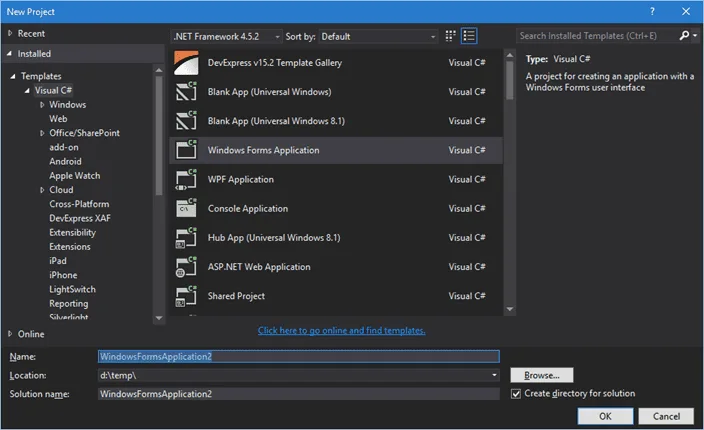Select the Cross-Platform template category

[79, 204]
